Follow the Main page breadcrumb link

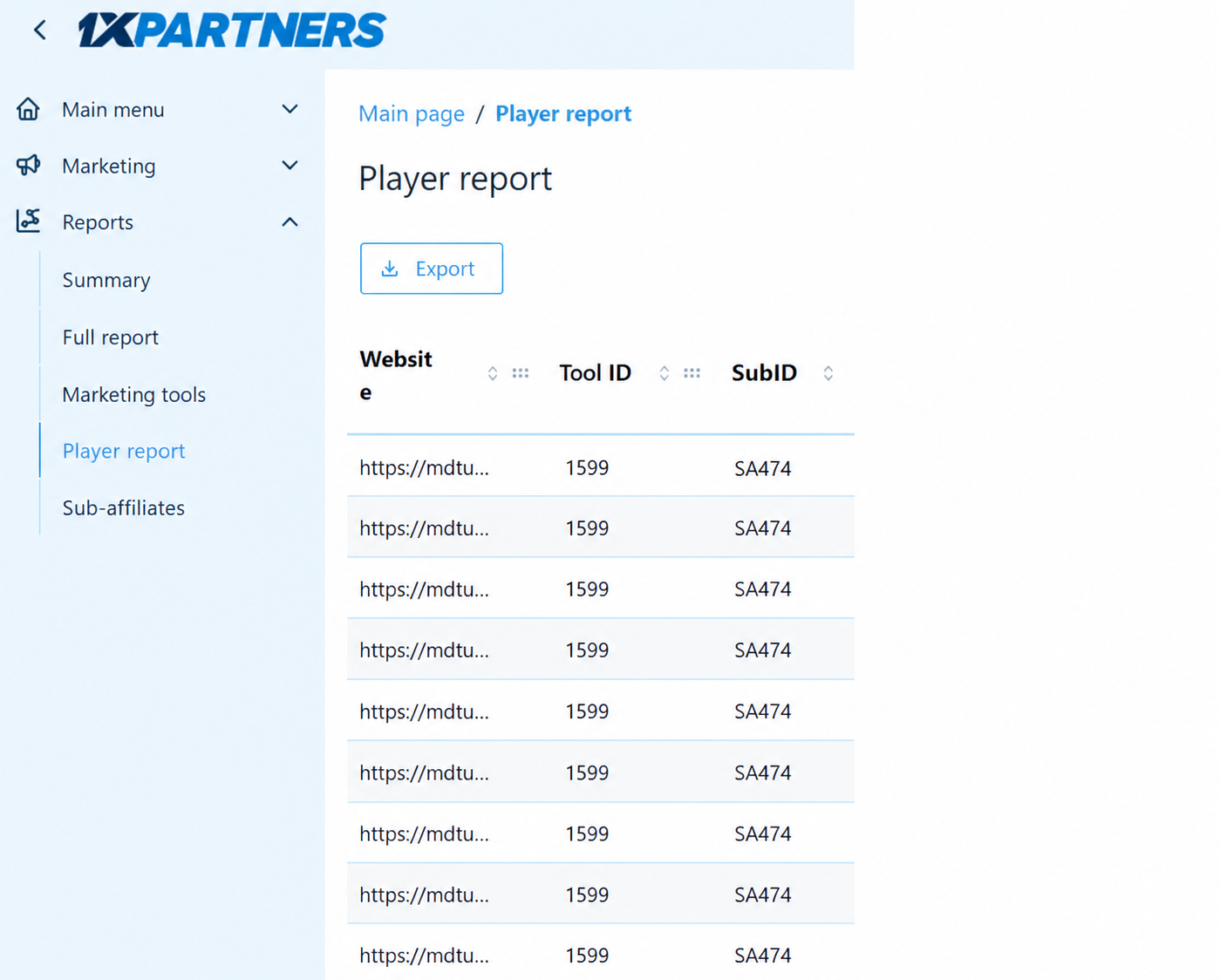(412, 113)
